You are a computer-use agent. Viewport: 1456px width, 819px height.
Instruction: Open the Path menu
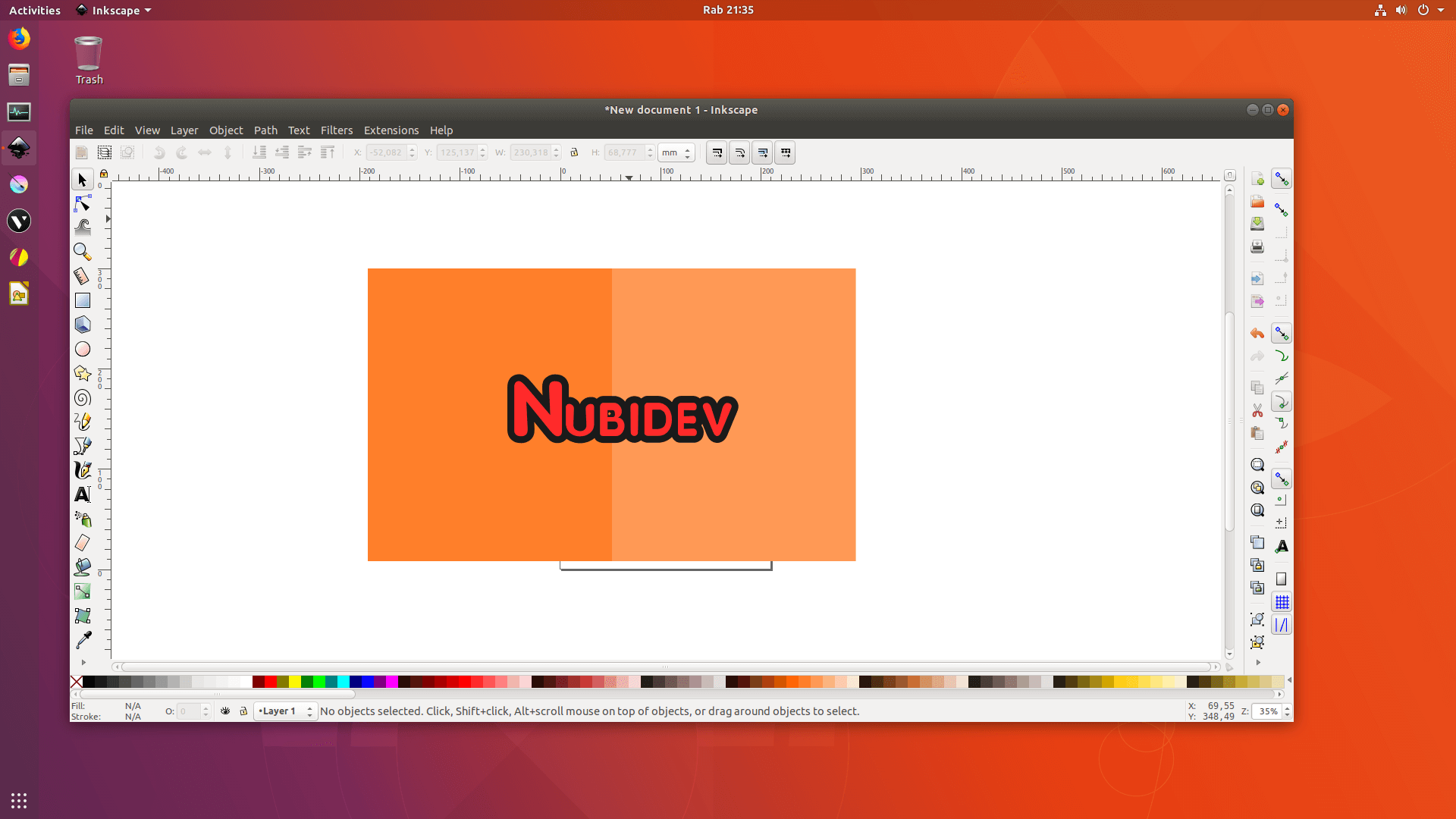[266, 130]
